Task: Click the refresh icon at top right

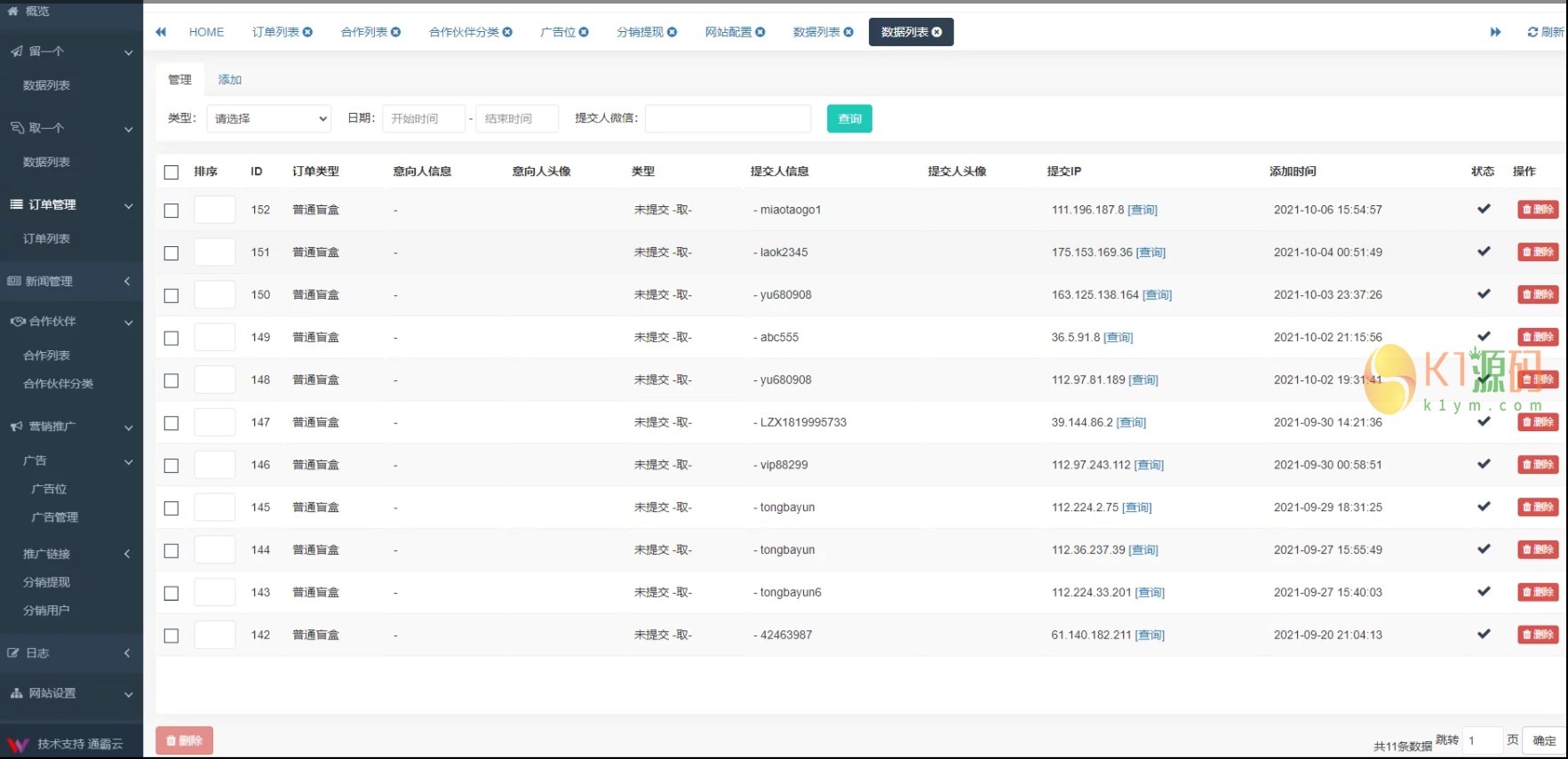Action: [1532, 32]
